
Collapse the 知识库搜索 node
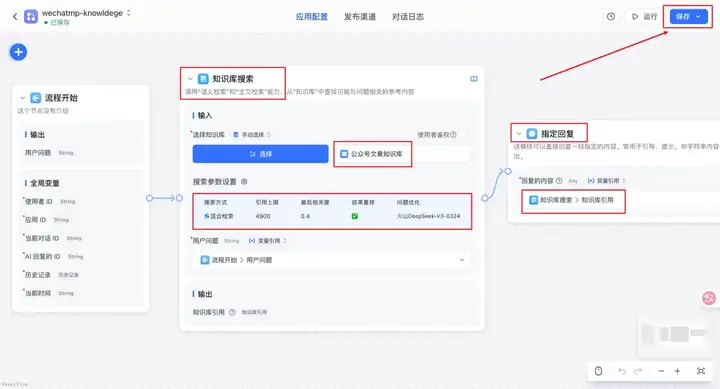pyautogui.click(x=190, y=79)
